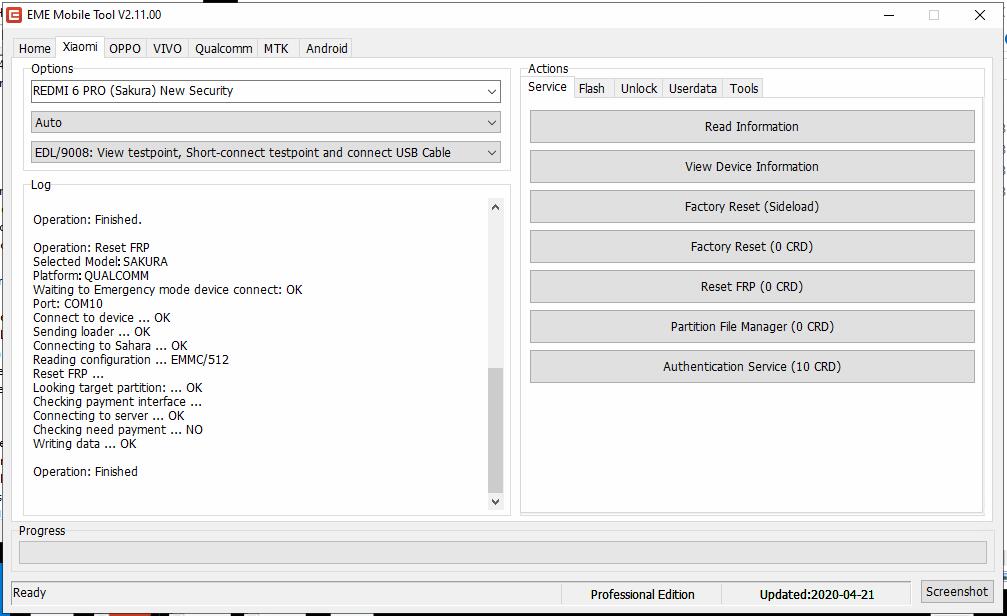Click the Updated:2020-04-21 status entry
This screenshot has height=616, width=1007.
pyautogui.click(x=817, y=594)
